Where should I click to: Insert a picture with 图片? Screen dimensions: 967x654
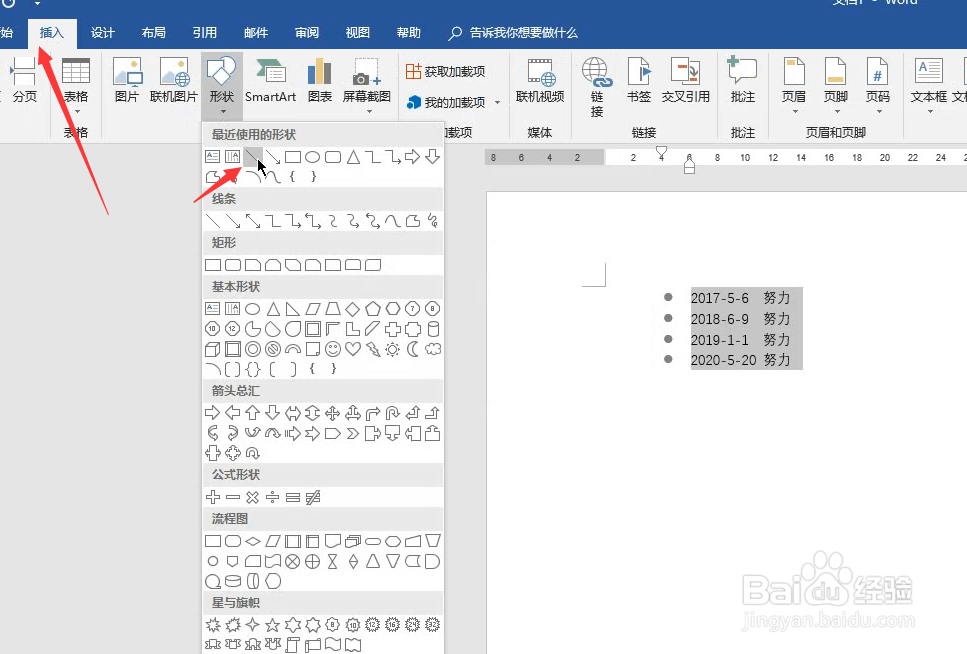pyautogui.click(x=127, y=80)
